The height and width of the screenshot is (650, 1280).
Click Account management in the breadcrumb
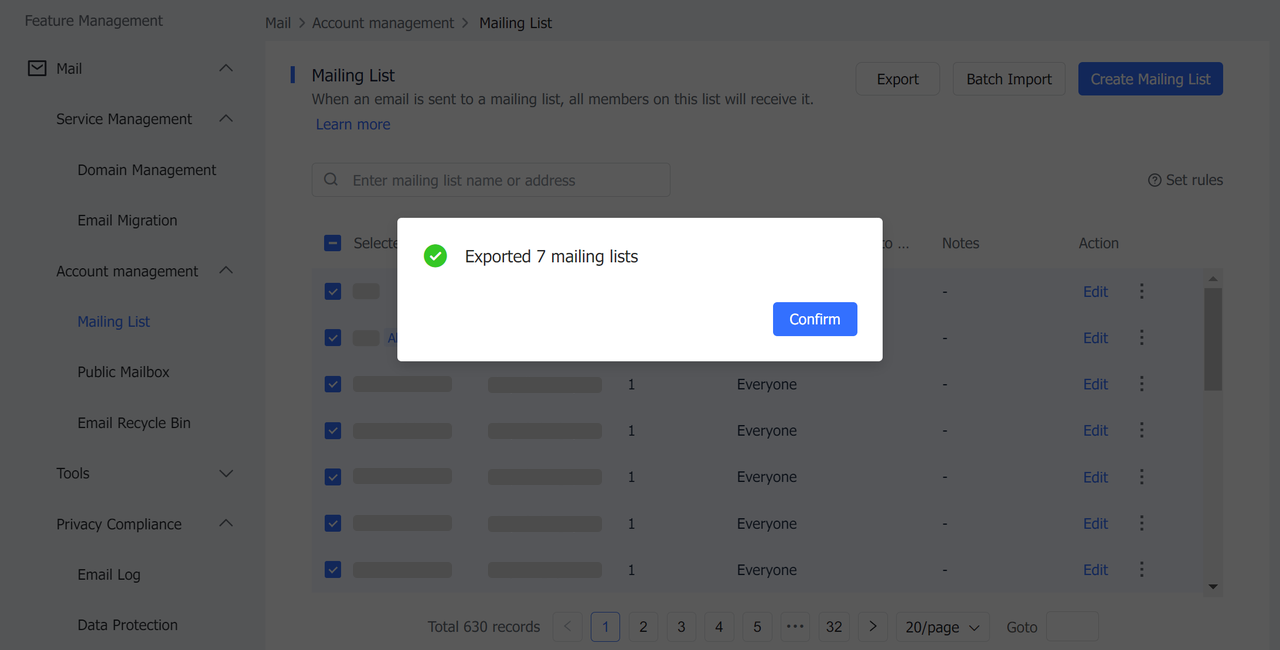tap(383, 22)
